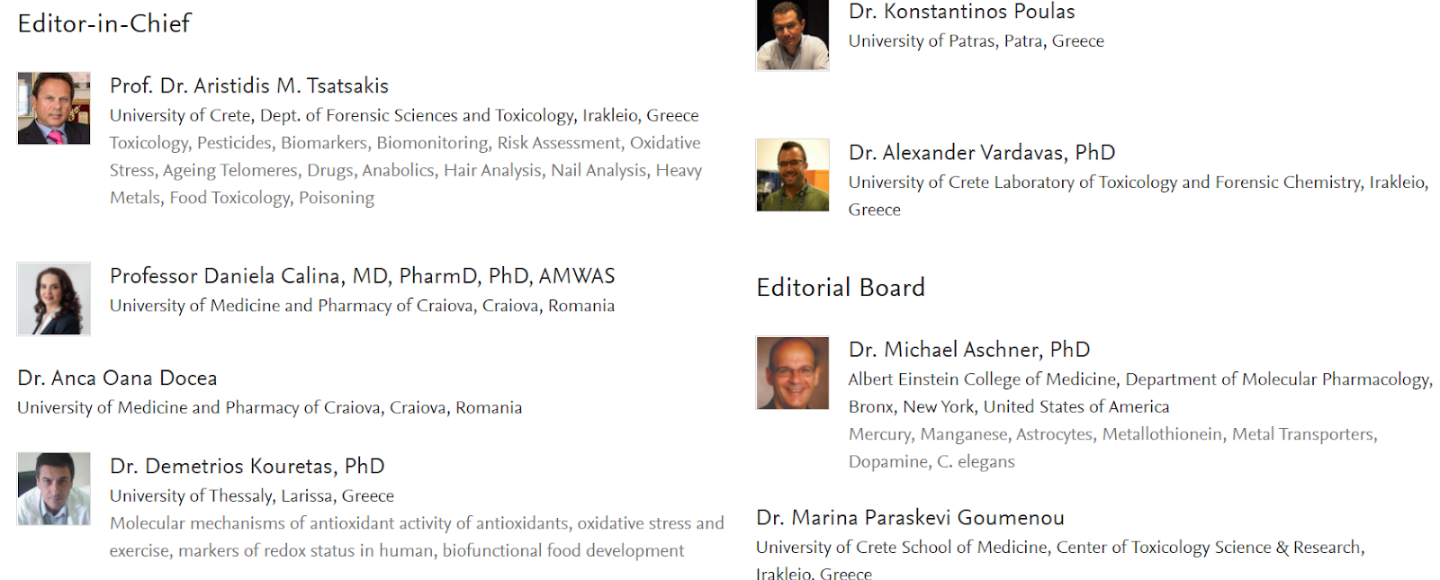Click Dr. Alexander Vardavas, PhD name

coord(982,153)
